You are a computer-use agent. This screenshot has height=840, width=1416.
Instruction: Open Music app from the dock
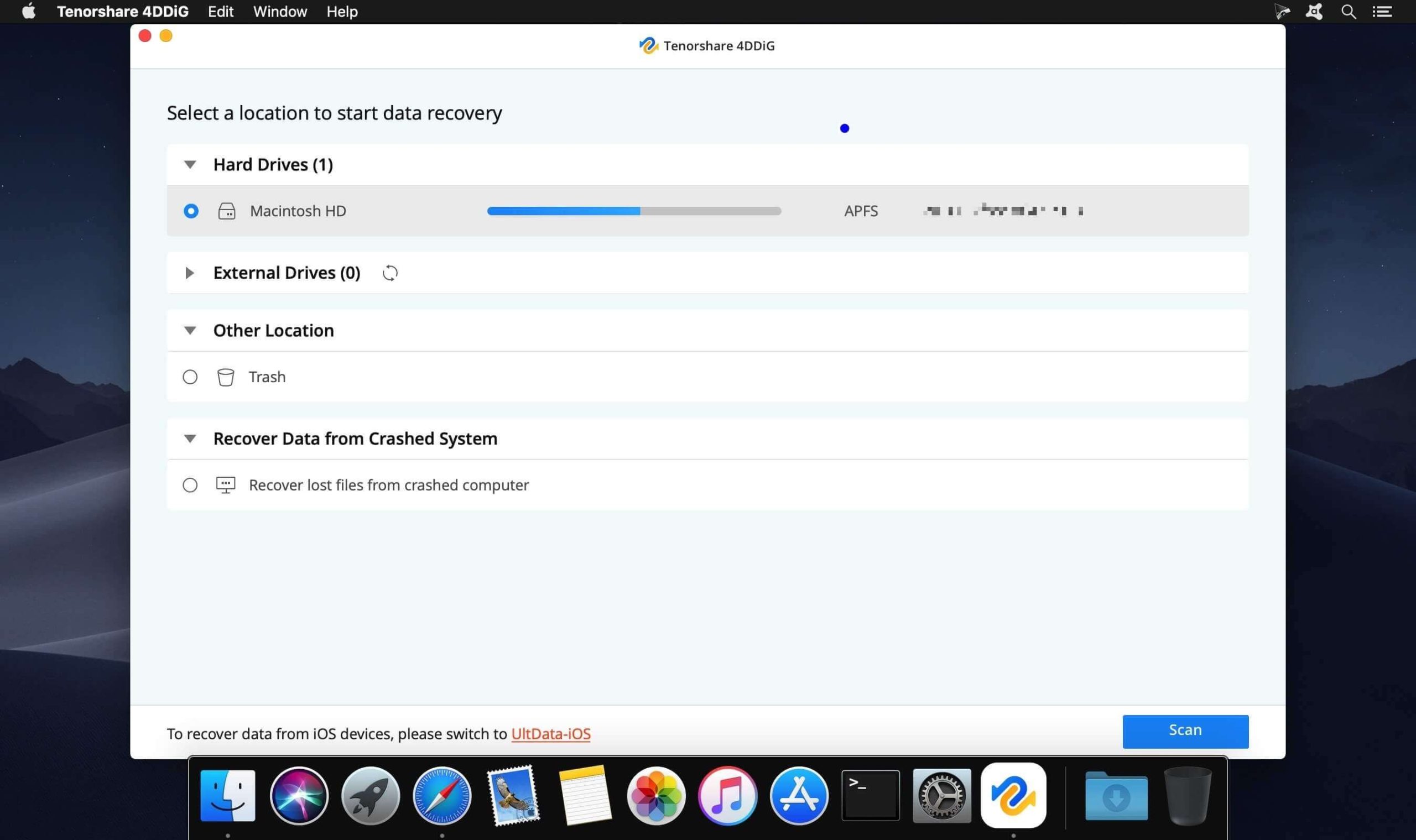click(x=727, y=794)
